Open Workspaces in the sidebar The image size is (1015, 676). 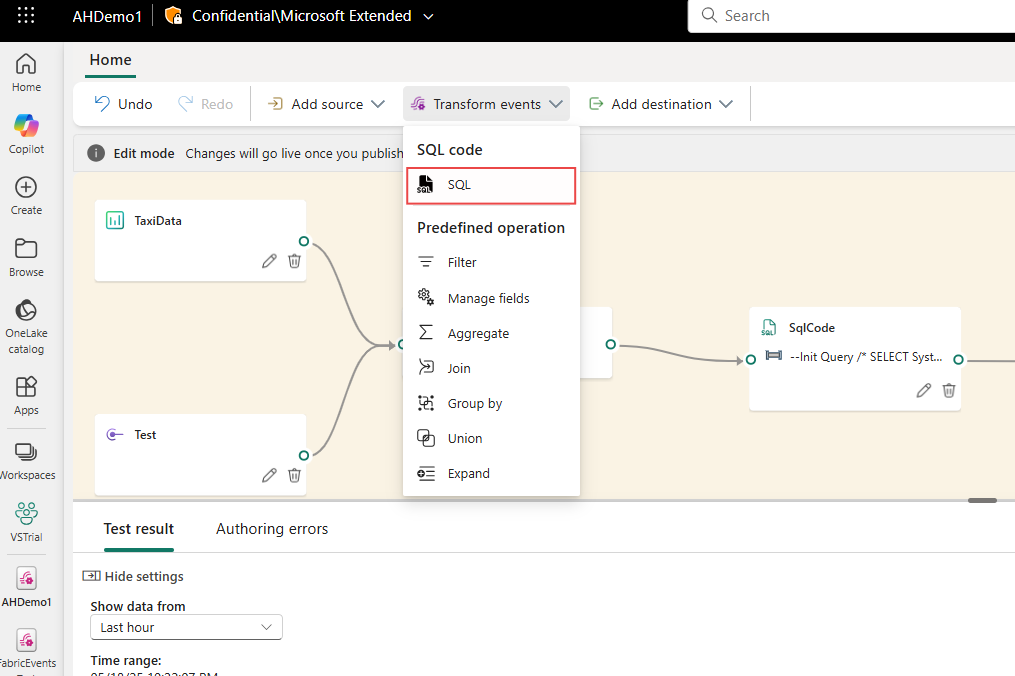click(x=26, y=460)
